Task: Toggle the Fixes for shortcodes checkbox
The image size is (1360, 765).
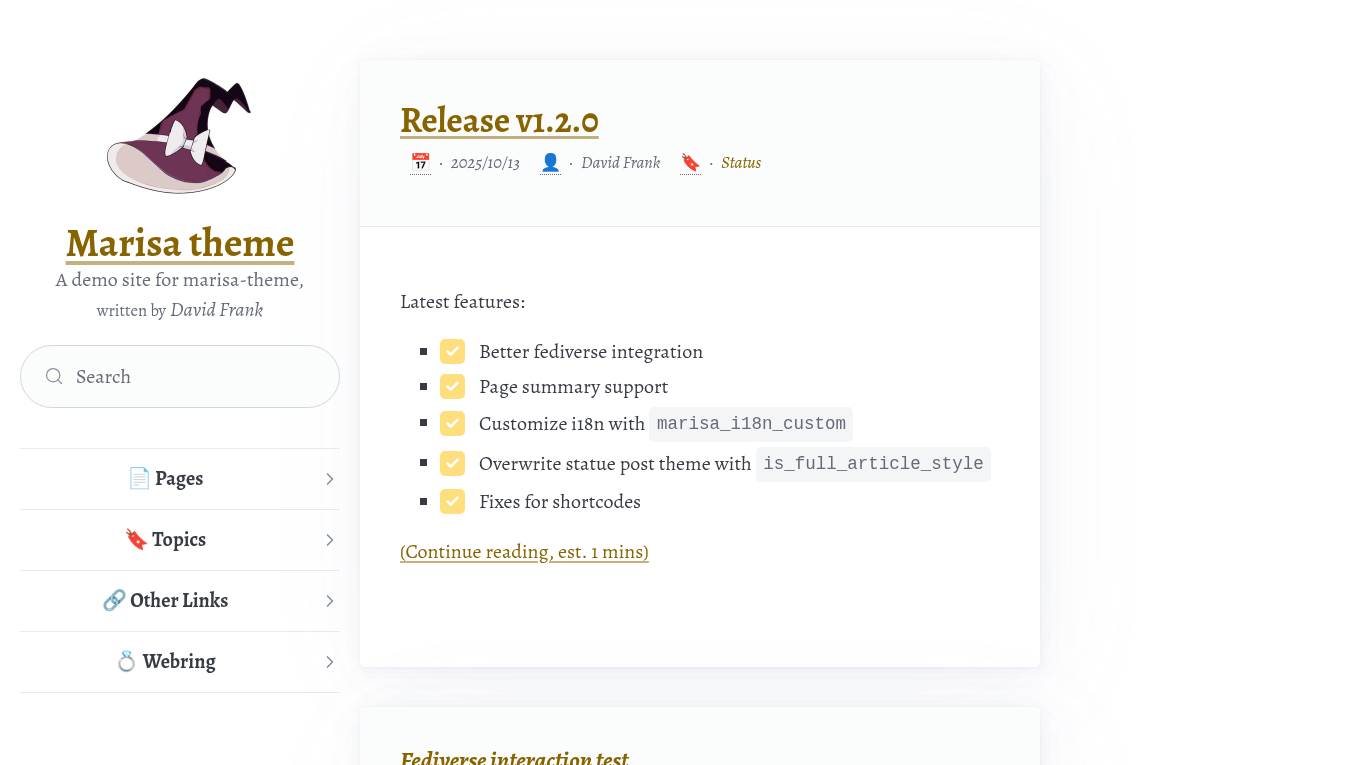Action: pos(452,501)
